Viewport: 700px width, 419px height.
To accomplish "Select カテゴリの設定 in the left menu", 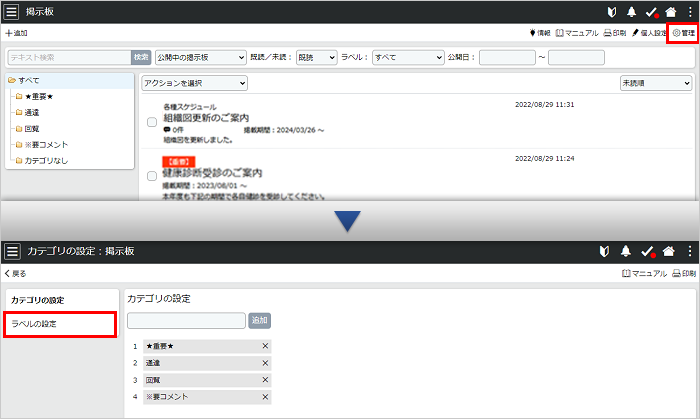I will coord(37,300).
